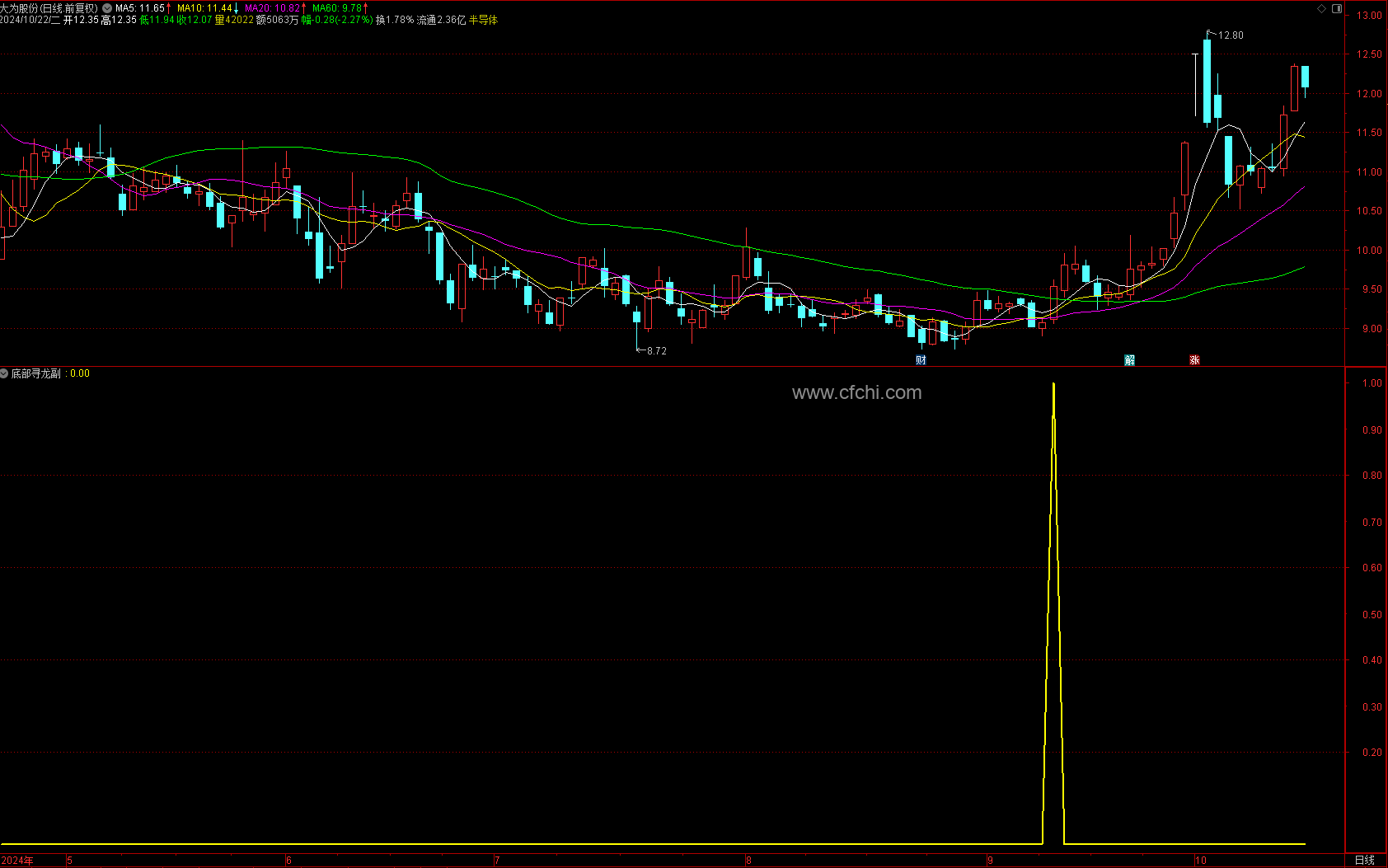Click the 额5063万 turnover amount value
This screenshot has width=1388, height=868.
click(x=277, y=20)
